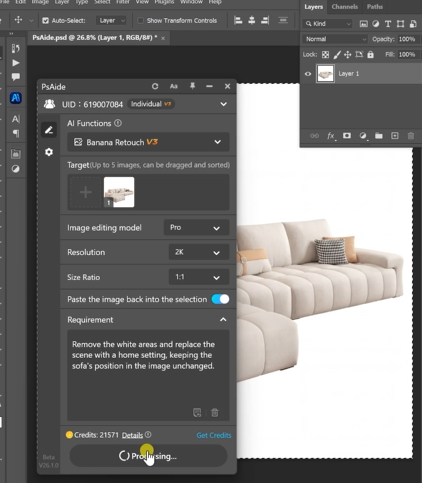Filter layers by type layers
The height and width of the screenshot is (483, 422).
point(388,24)
